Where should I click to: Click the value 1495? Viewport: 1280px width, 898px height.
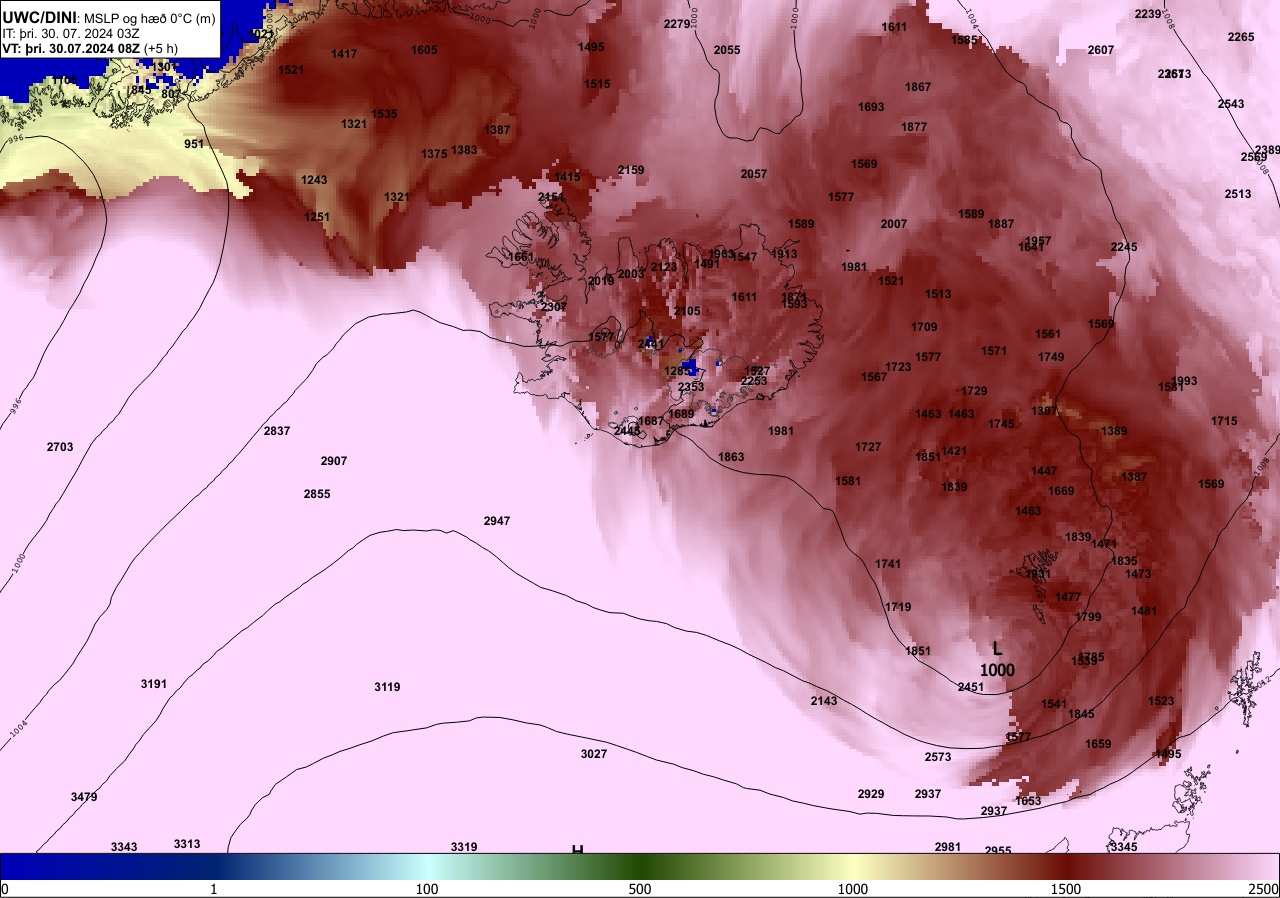(x=591, y=47)
